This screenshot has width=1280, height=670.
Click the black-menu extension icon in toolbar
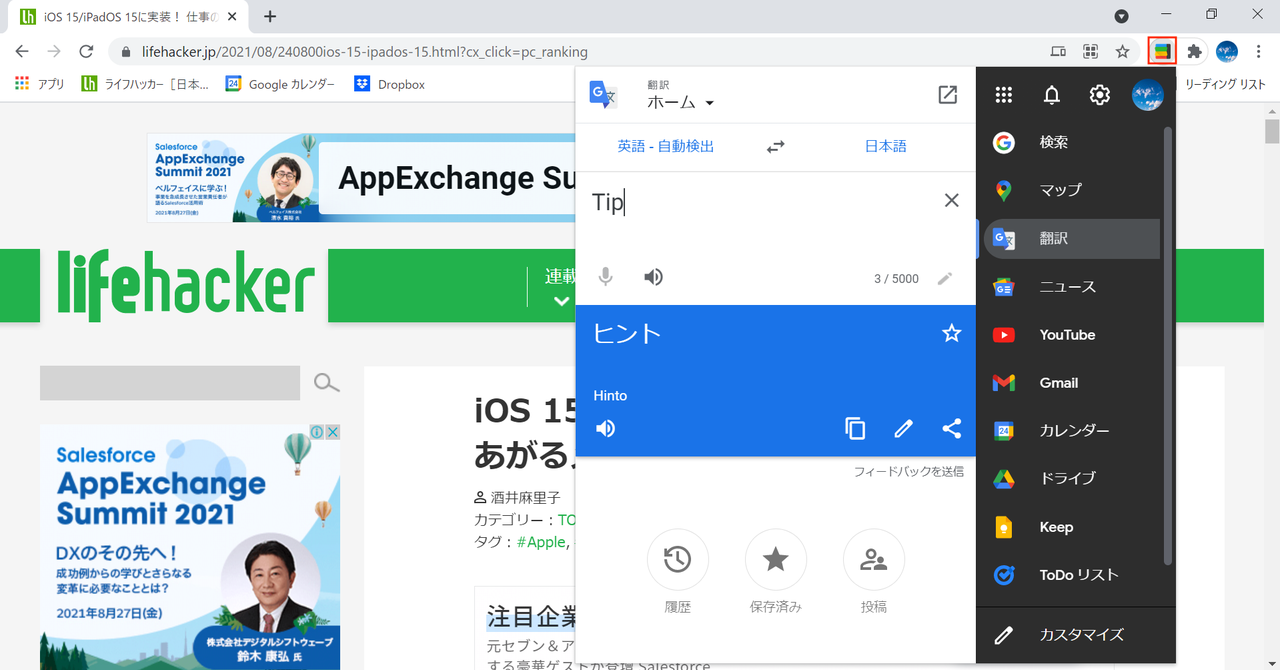pos(1162,52)
